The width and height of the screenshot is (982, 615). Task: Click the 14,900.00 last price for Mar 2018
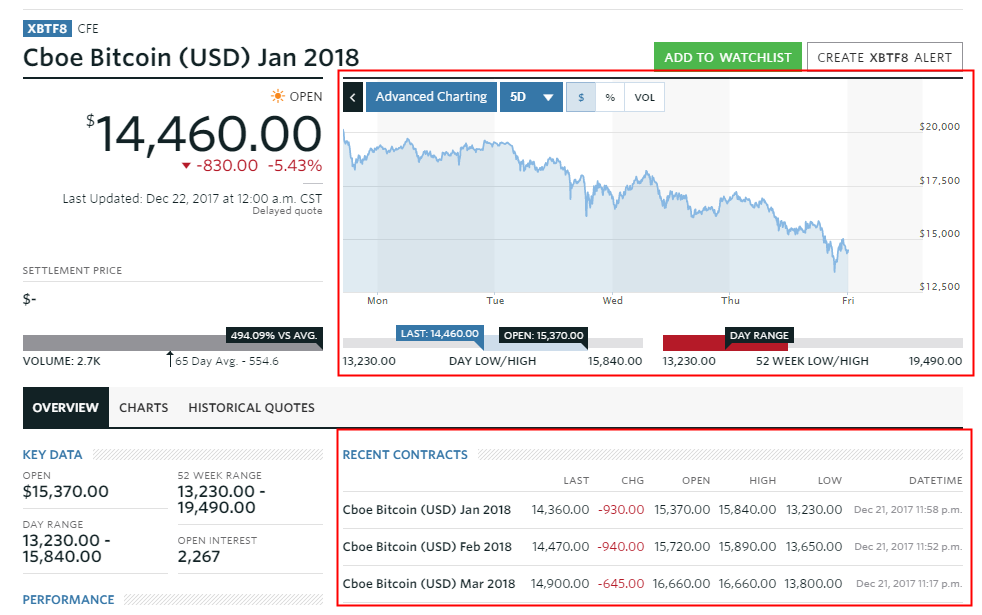pos(560,584)
